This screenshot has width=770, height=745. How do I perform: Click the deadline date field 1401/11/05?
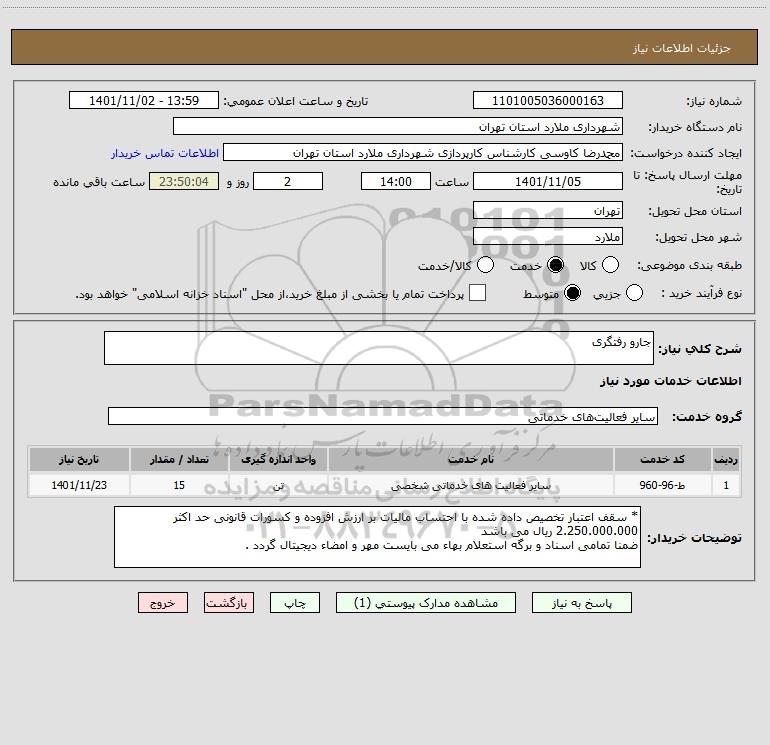[548, 181]
